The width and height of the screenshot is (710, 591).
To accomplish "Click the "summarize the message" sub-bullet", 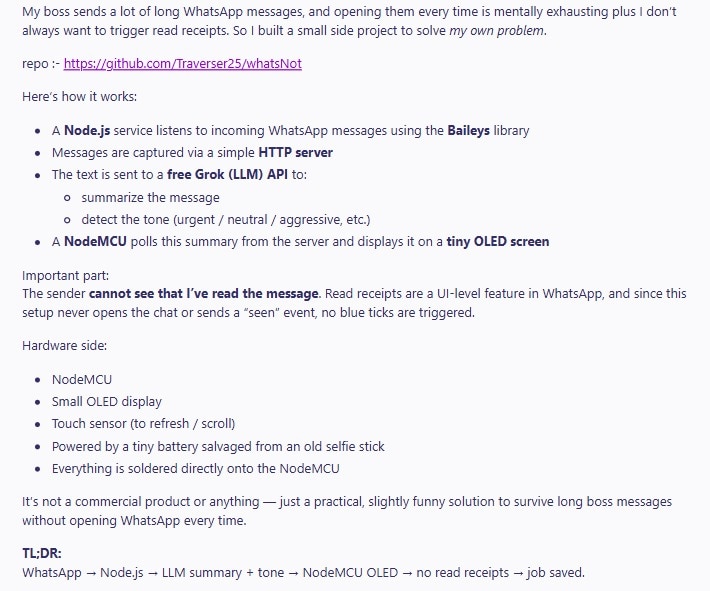I will click(150, 197).
